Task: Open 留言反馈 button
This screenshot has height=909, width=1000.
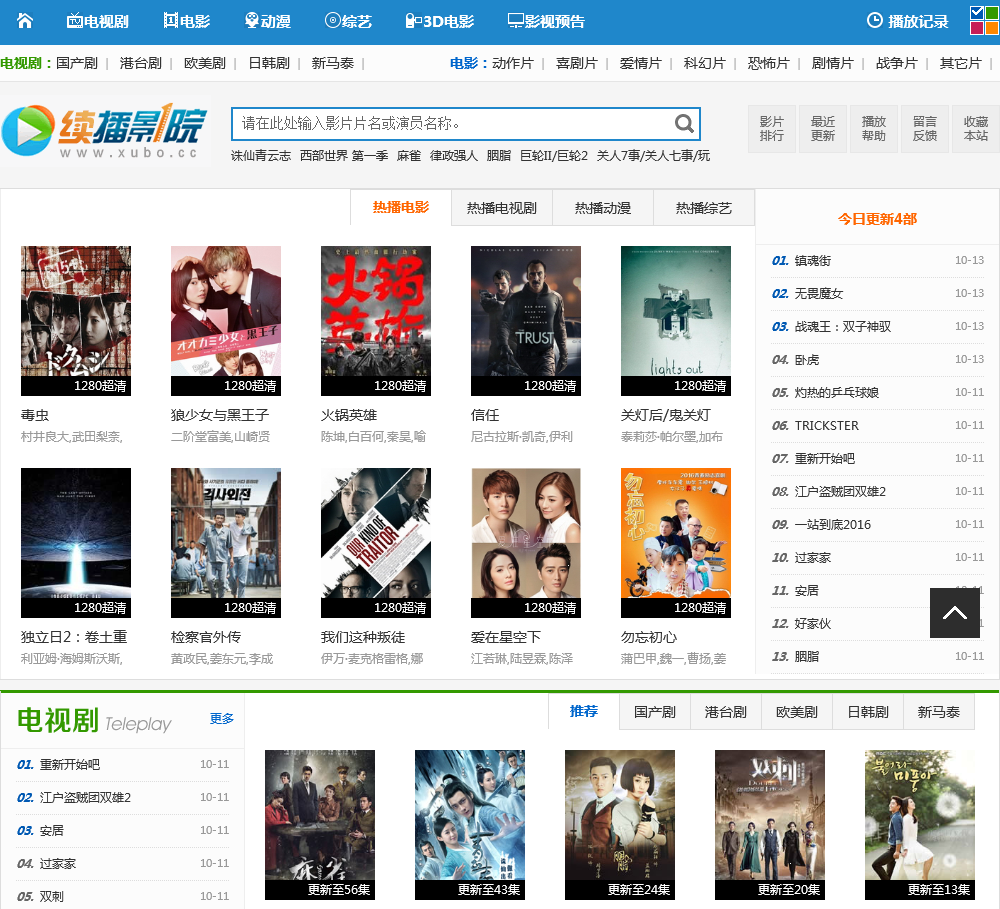Action: [925, 129]
